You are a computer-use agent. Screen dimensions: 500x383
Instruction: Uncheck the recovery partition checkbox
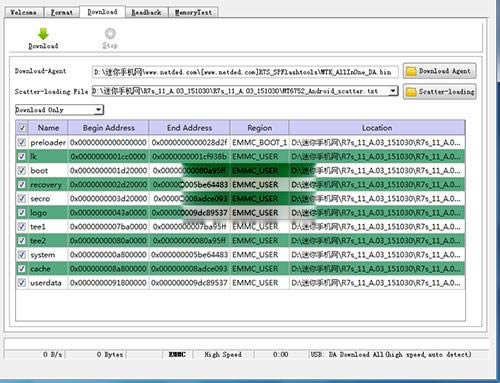click(x=22, y=184)
